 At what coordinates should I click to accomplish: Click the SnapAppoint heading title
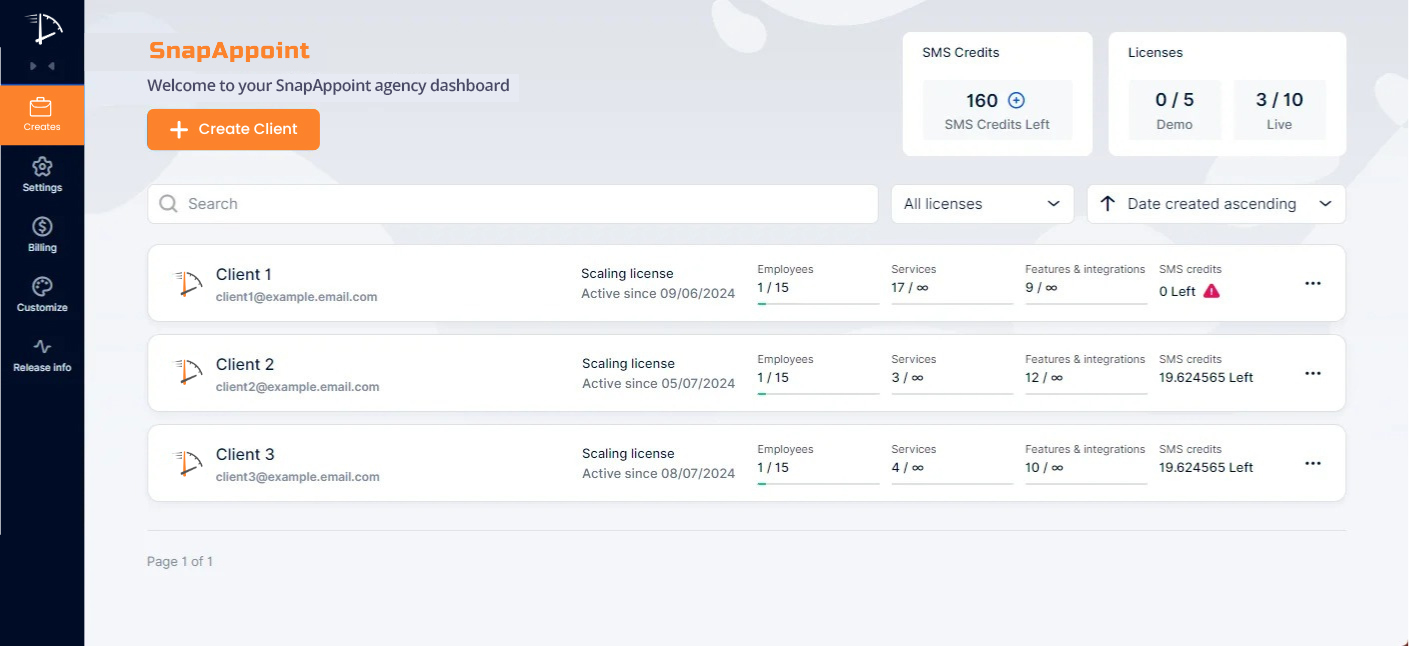229,51
